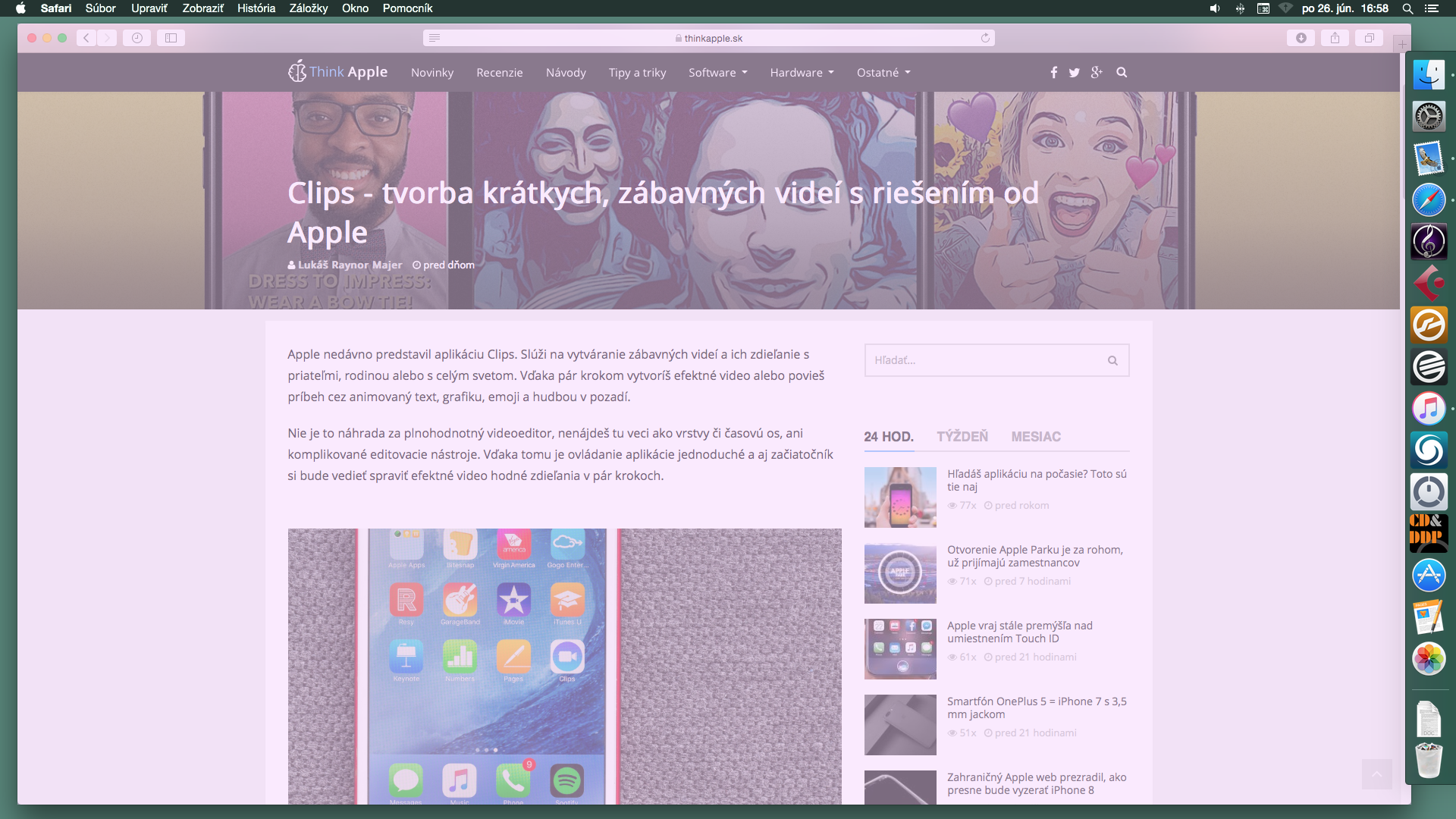Click the volume icon in menu bar

(x=1215, y=8)
